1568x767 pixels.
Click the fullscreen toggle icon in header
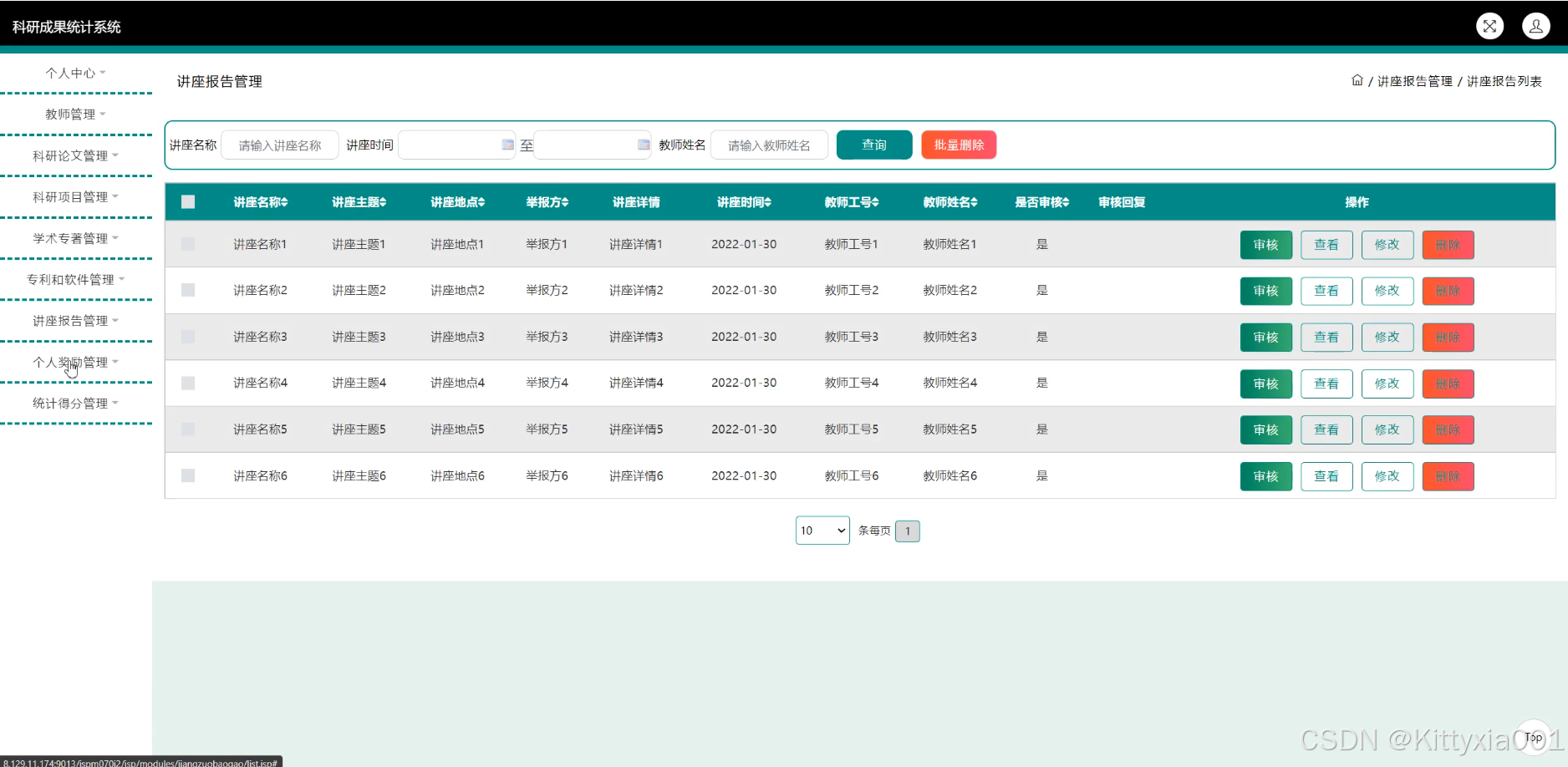tap(1489, 26)
